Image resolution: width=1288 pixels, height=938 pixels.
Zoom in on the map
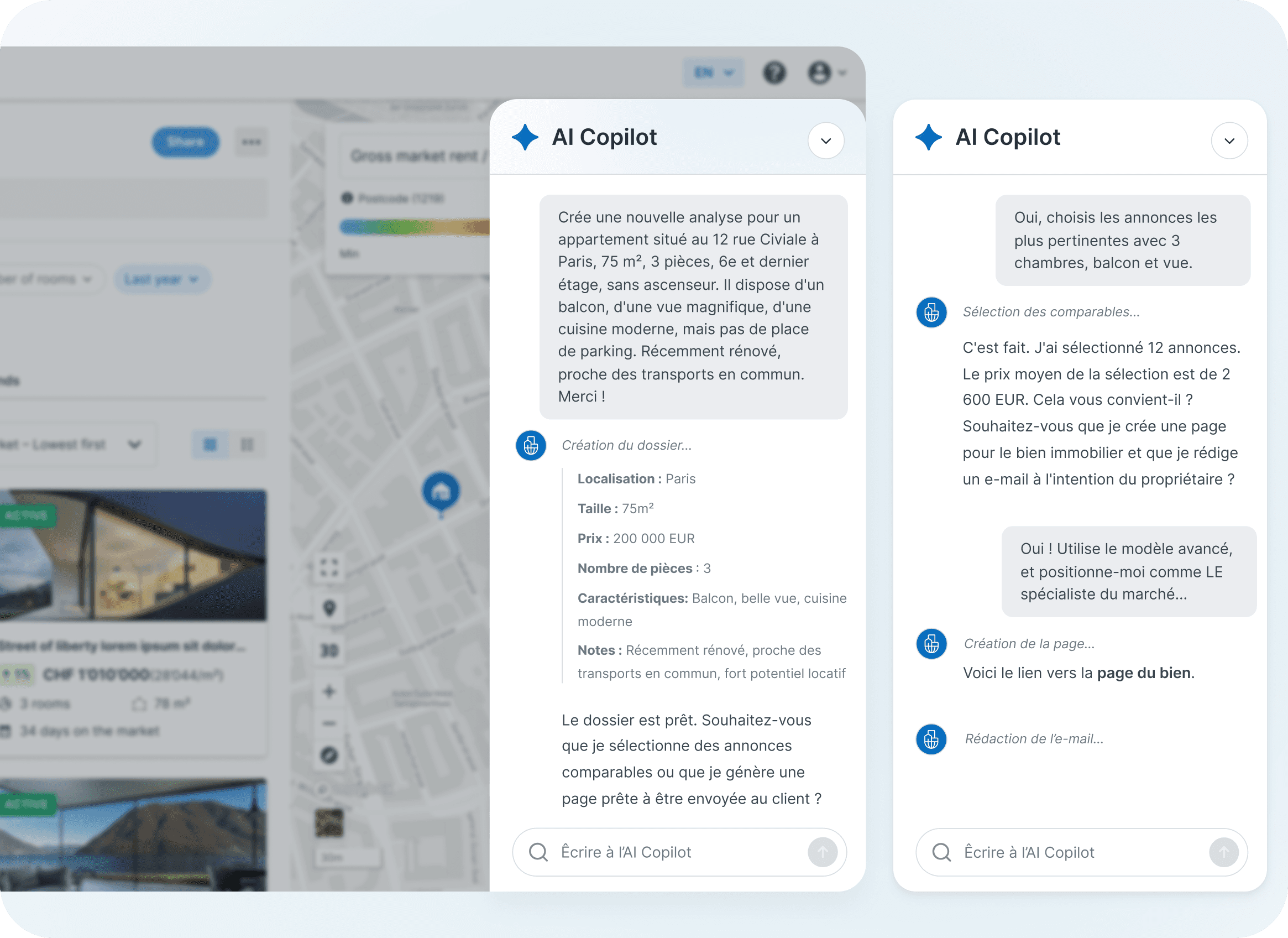(x=329, y=691)
